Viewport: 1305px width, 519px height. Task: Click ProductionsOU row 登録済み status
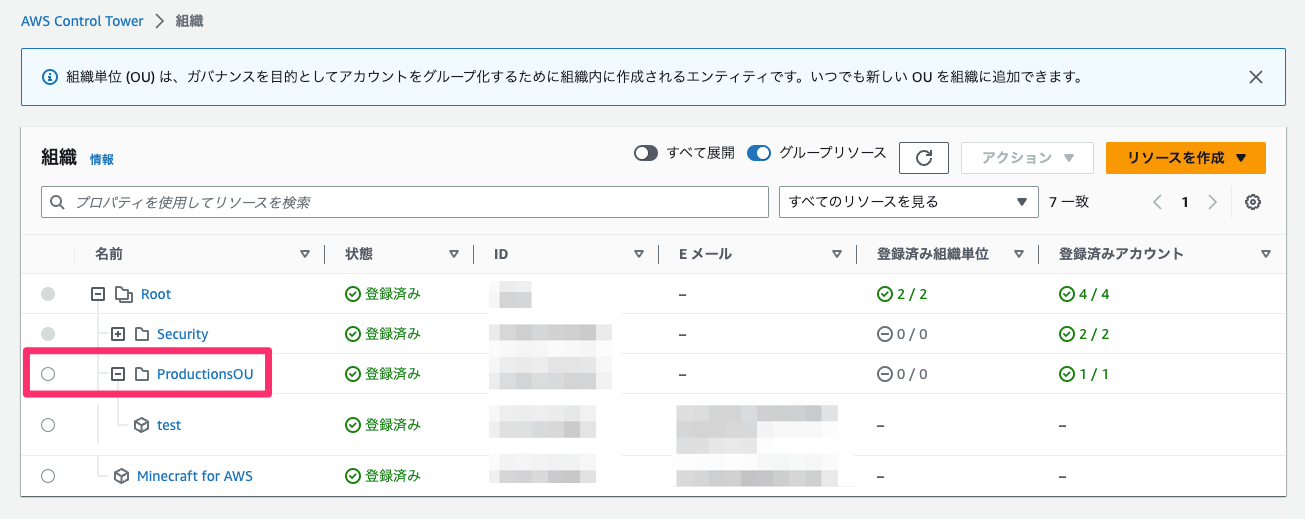[x=393, y=374]
